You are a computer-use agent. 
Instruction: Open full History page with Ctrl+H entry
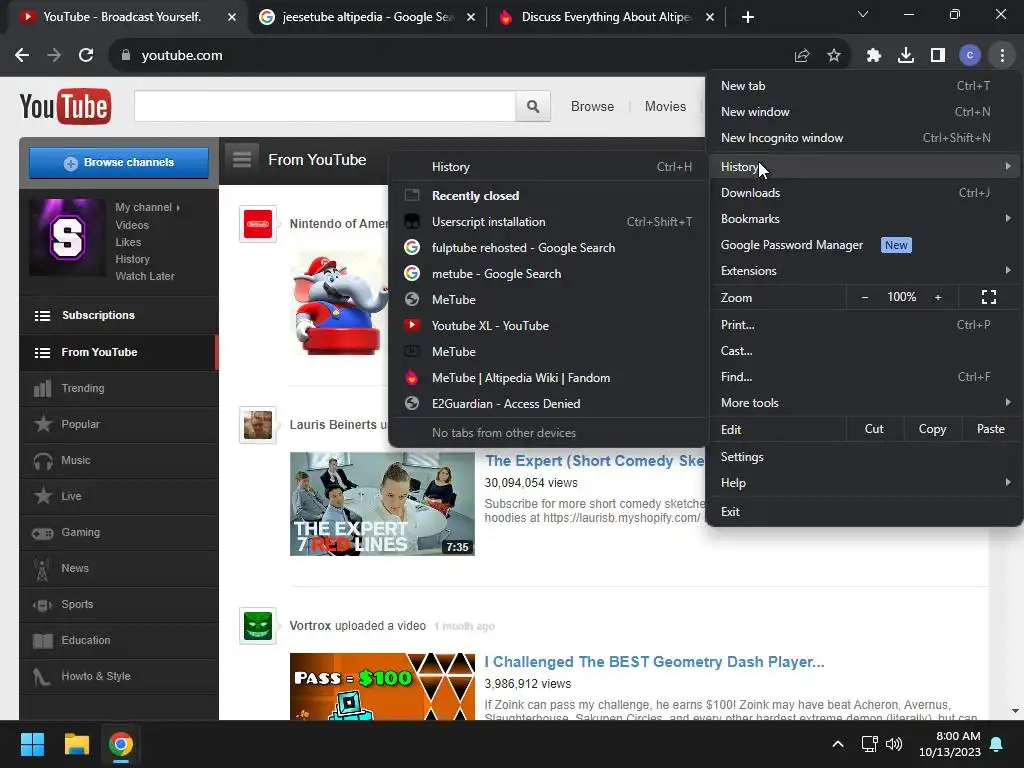(549, 167)
